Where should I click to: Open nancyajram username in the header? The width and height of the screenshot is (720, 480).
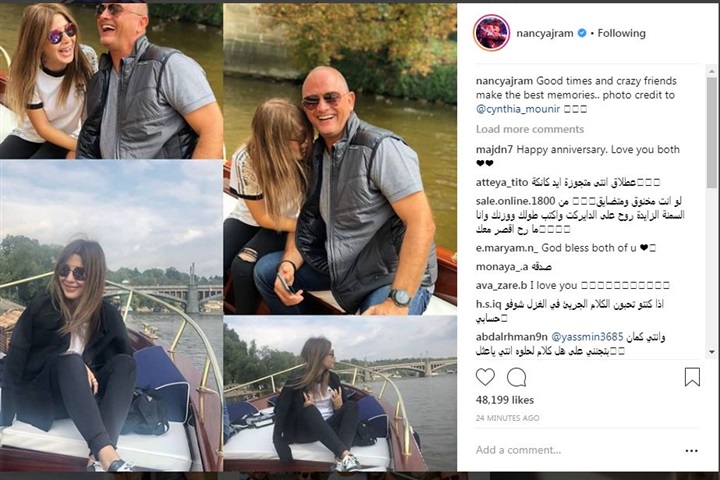545,33
